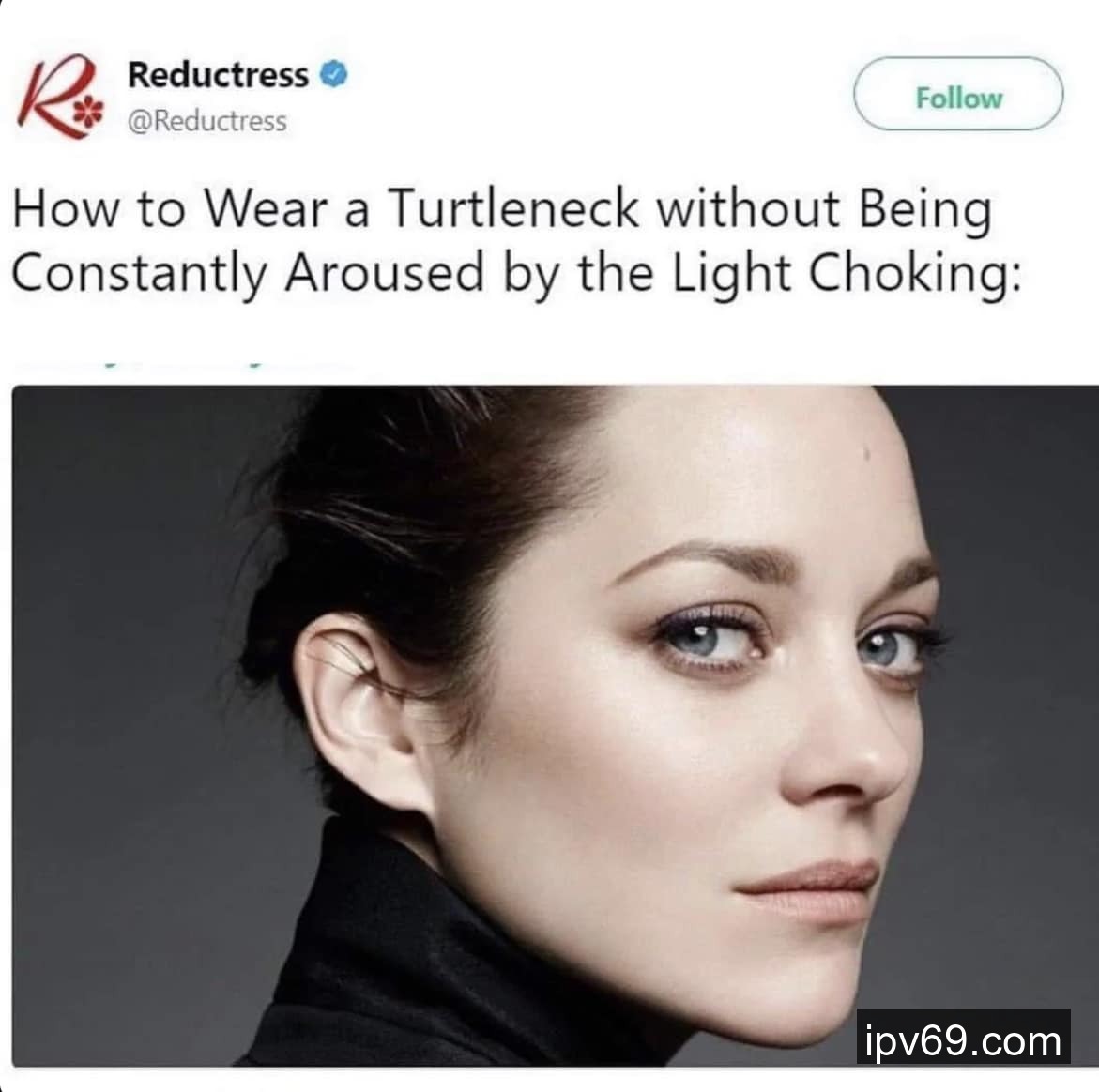Image resolution: width=1099 pixels, height=1092 pixels.
Task: Click the turtleneck headline tweet text
Action: pyautogui.click(x=516, y=241)
